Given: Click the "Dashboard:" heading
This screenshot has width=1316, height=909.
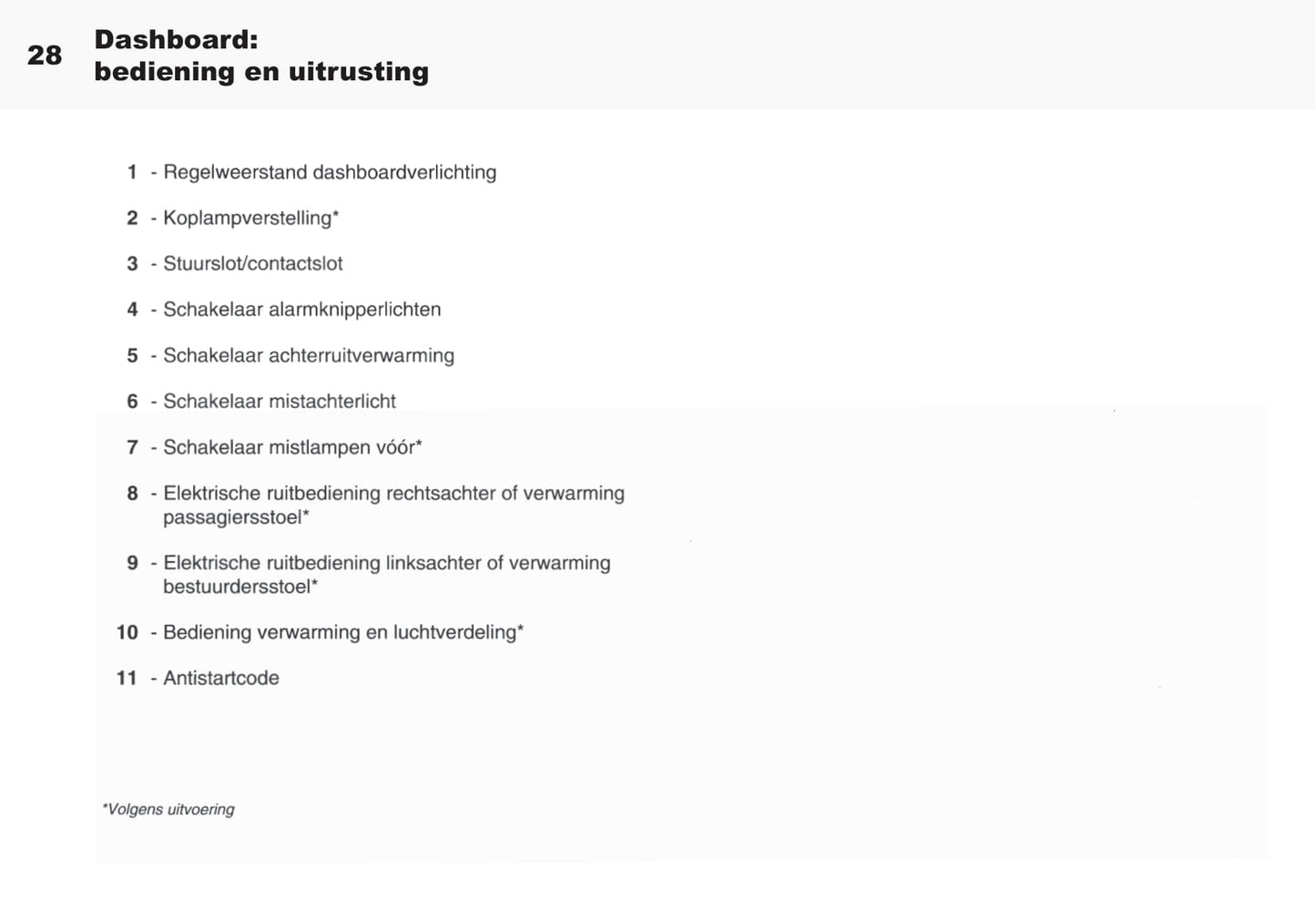Looking at the screenshot, I should coord(176,39).
